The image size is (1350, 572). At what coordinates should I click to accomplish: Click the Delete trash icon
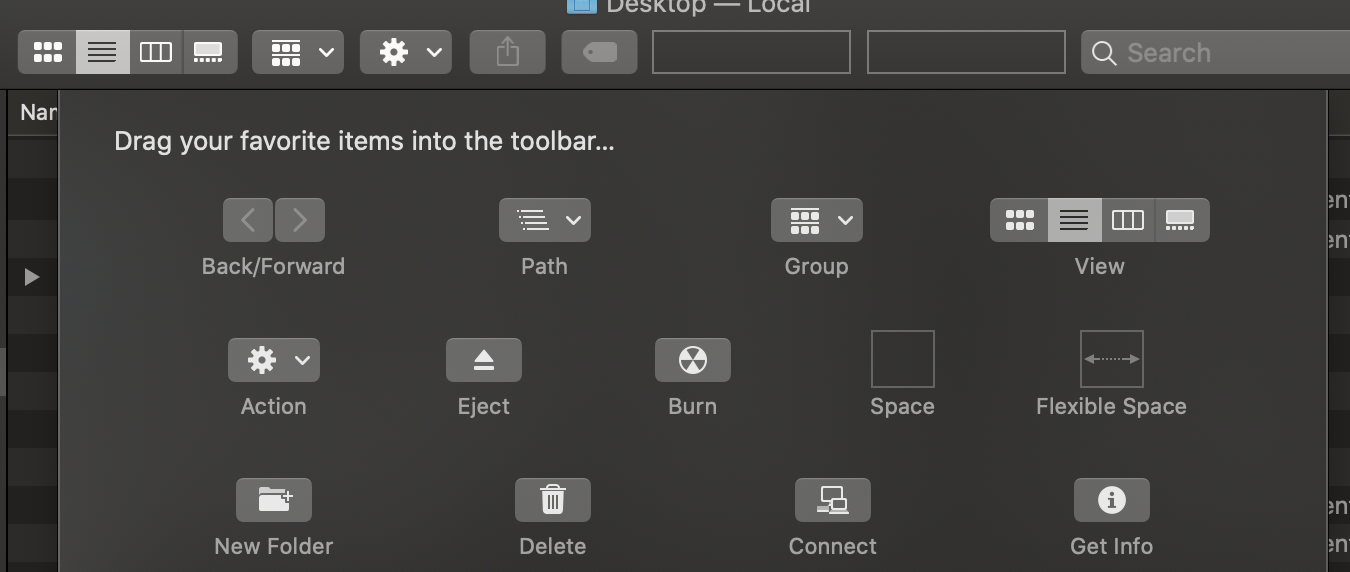(x=553, y=500)
